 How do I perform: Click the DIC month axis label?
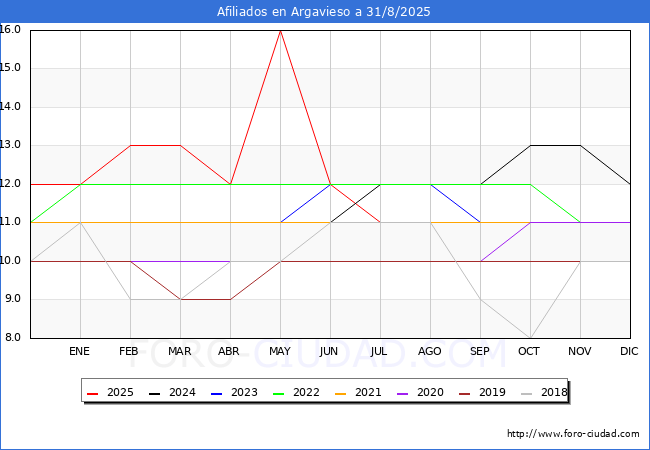click(x=629, y=351)
